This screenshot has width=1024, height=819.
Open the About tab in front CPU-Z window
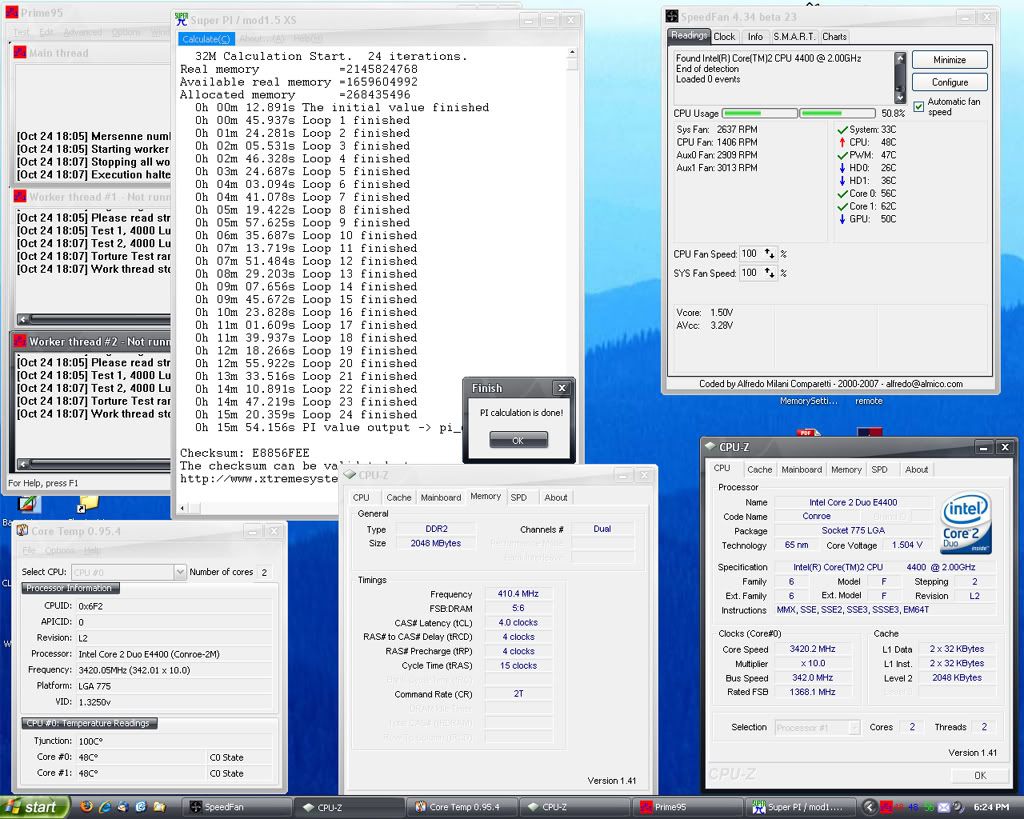pyautogui.click(x=916, y=469)
